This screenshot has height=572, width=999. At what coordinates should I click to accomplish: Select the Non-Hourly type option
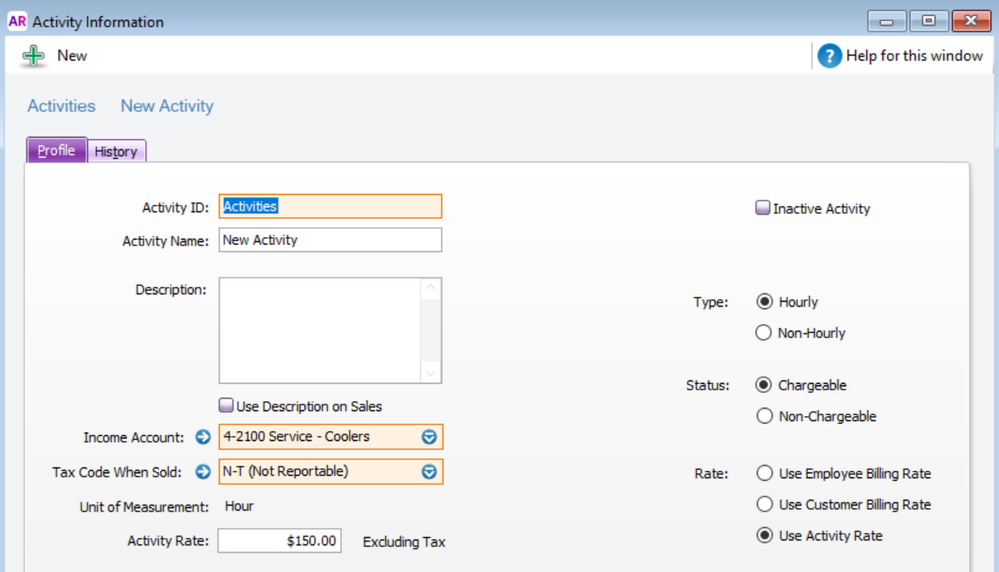coord(764,333)
